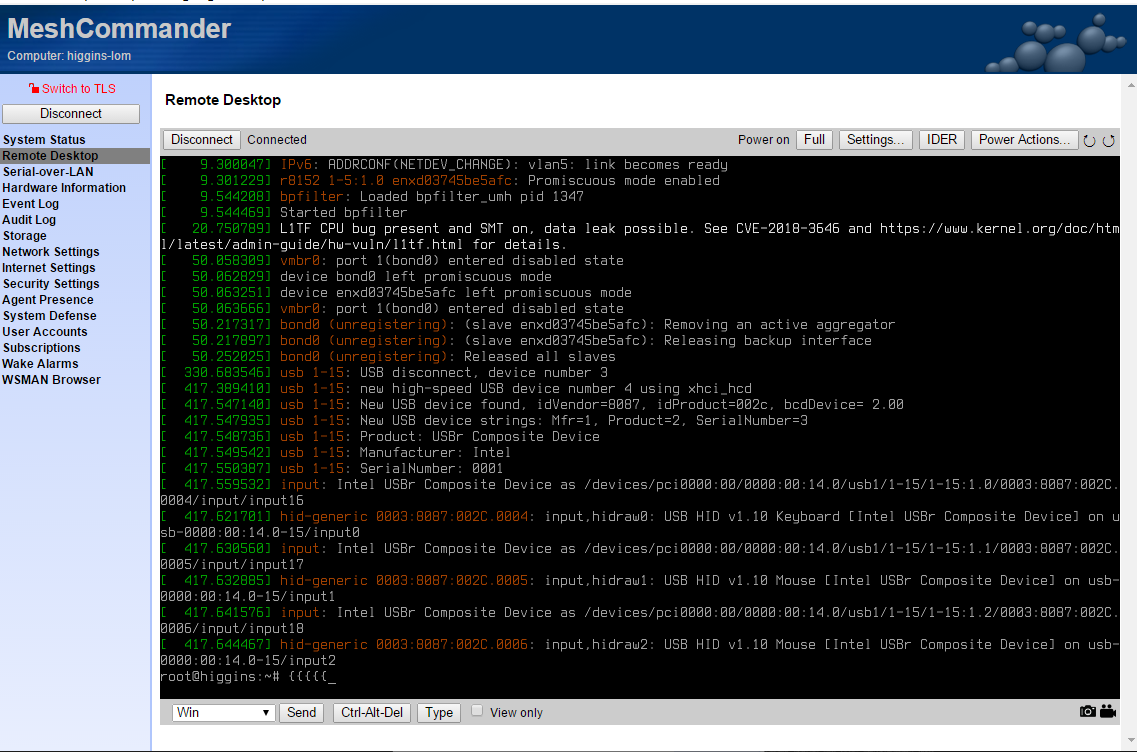Open Power Actions menu

pos(1024,139)
